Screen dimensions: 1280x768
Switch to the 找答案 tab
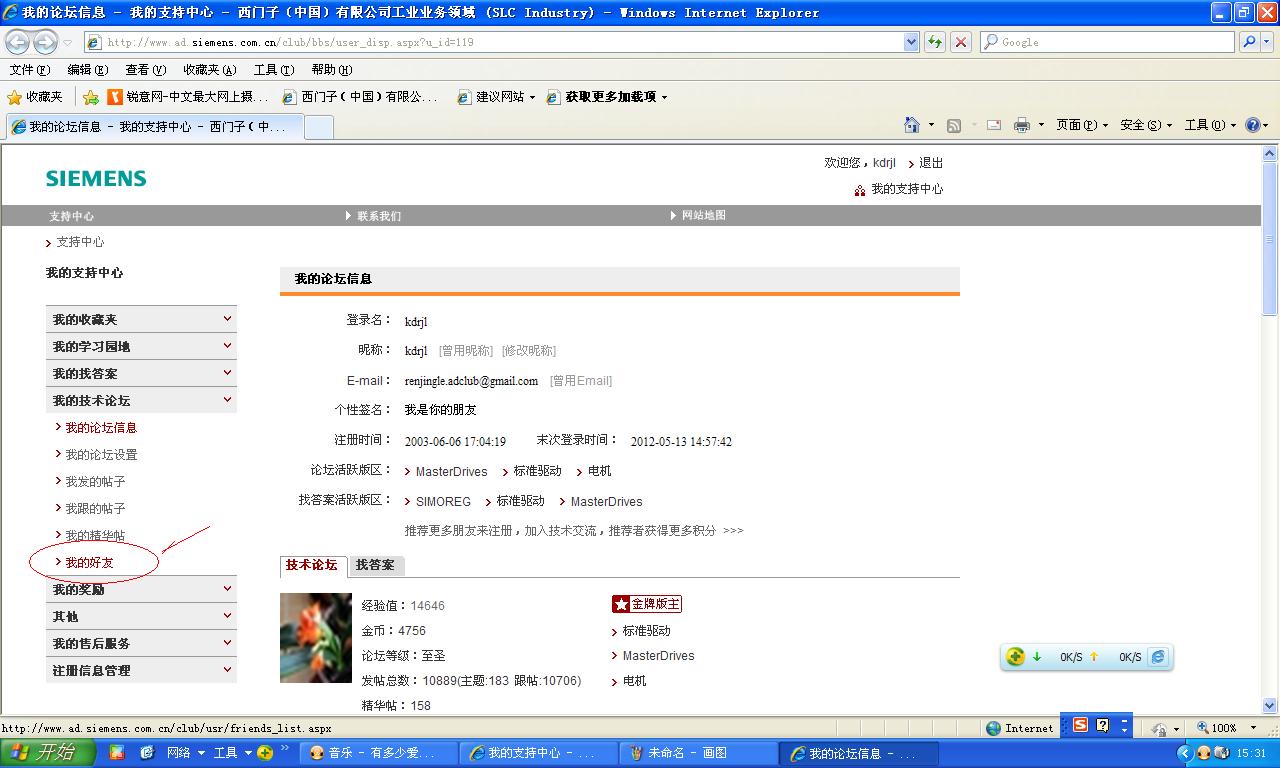(375, 565)
